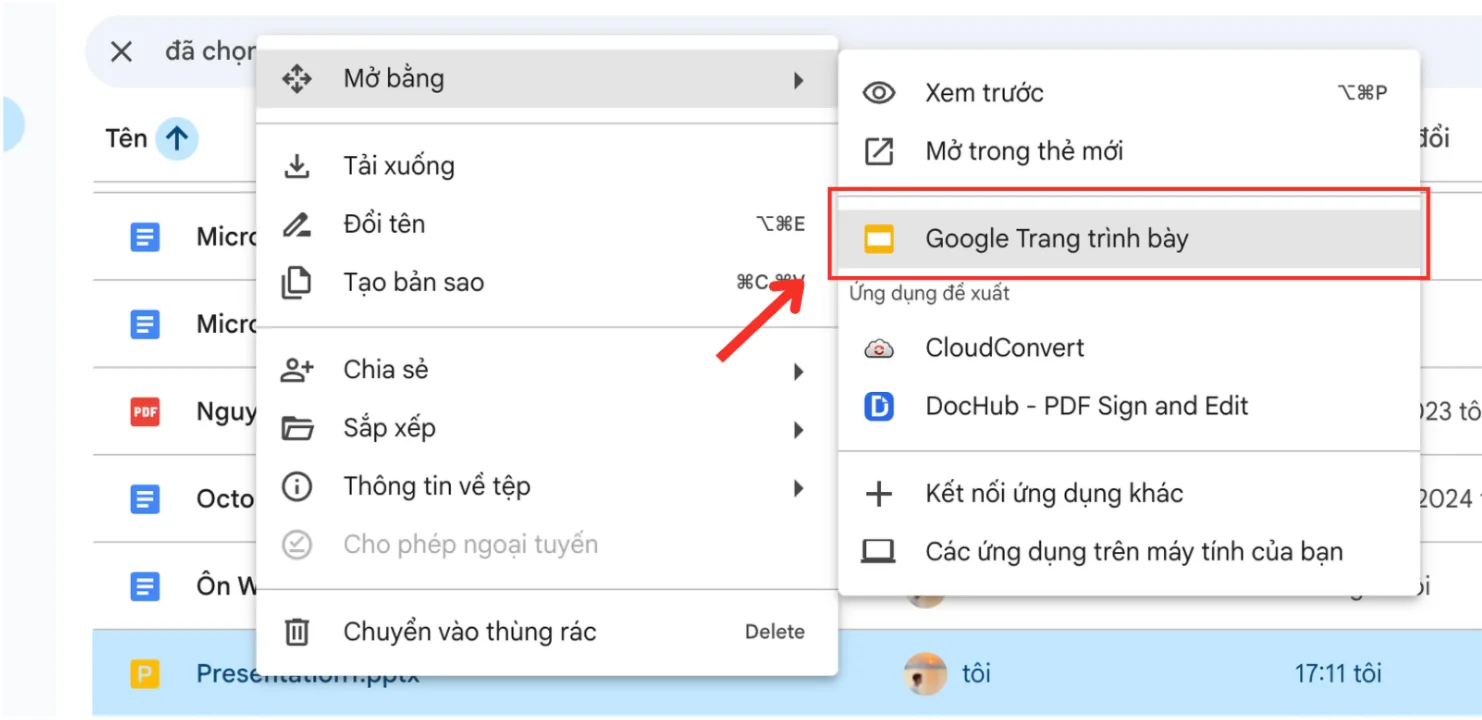
Task: Open the Mở bằng submenu
Action: click(x=546, y=79)
